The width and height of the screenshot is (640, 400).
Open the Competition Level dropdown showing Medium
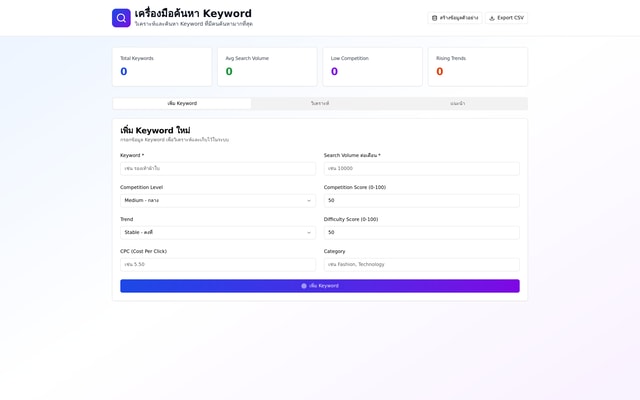[x=218, y=200]
